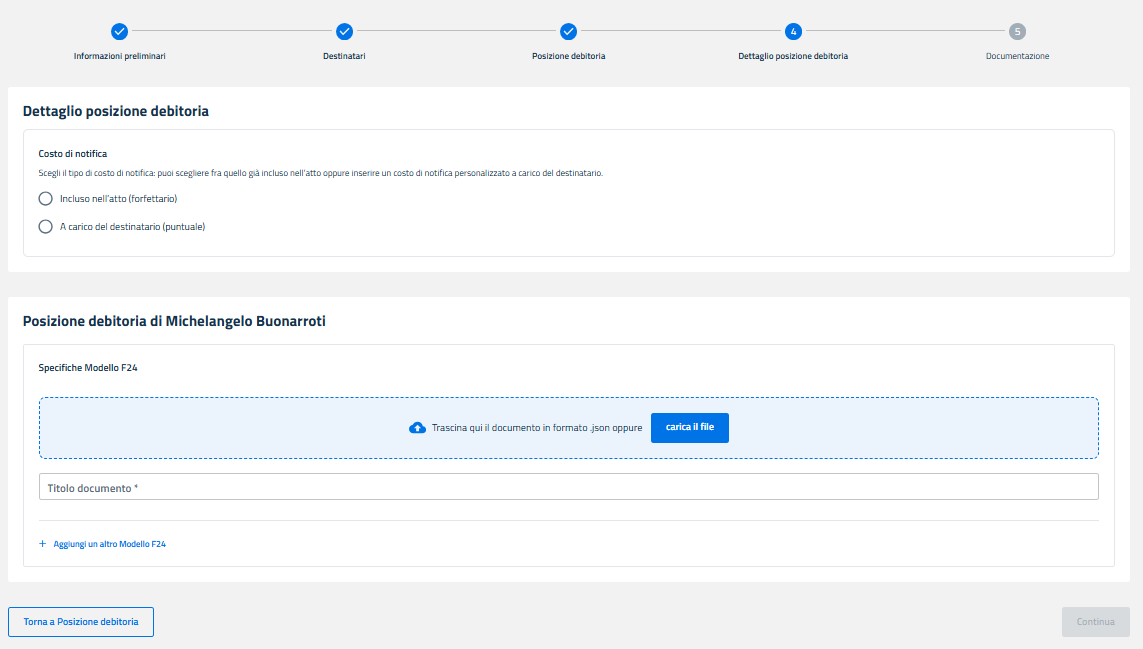The image size is (1143, 649).
Task: Click the completed Informazioni preliminari checkmark icon
Action: pos(119,31)
